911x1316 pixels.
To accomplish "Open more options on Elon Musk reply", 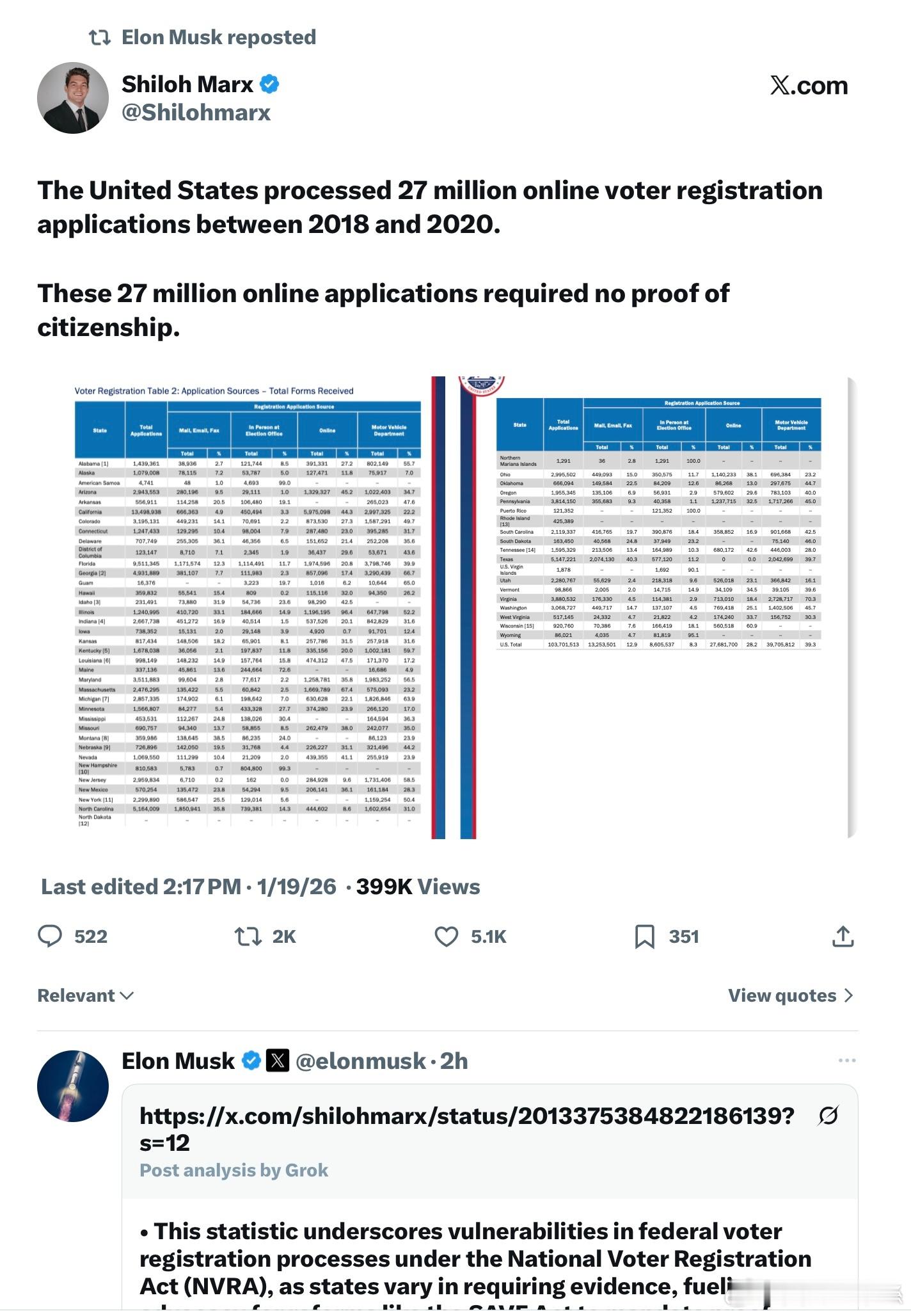I will tap(846, 1061).
